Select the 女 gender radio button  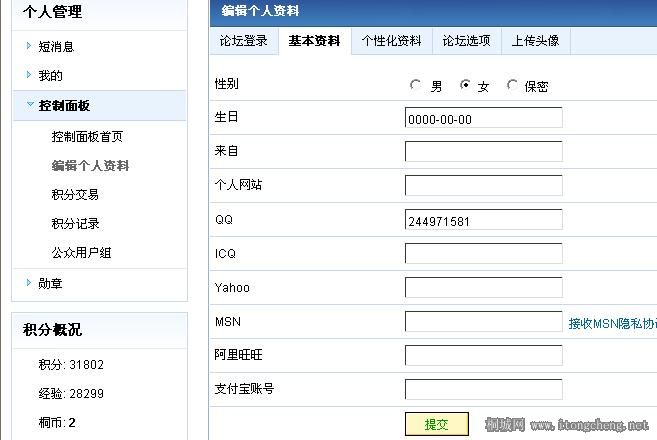465,86
